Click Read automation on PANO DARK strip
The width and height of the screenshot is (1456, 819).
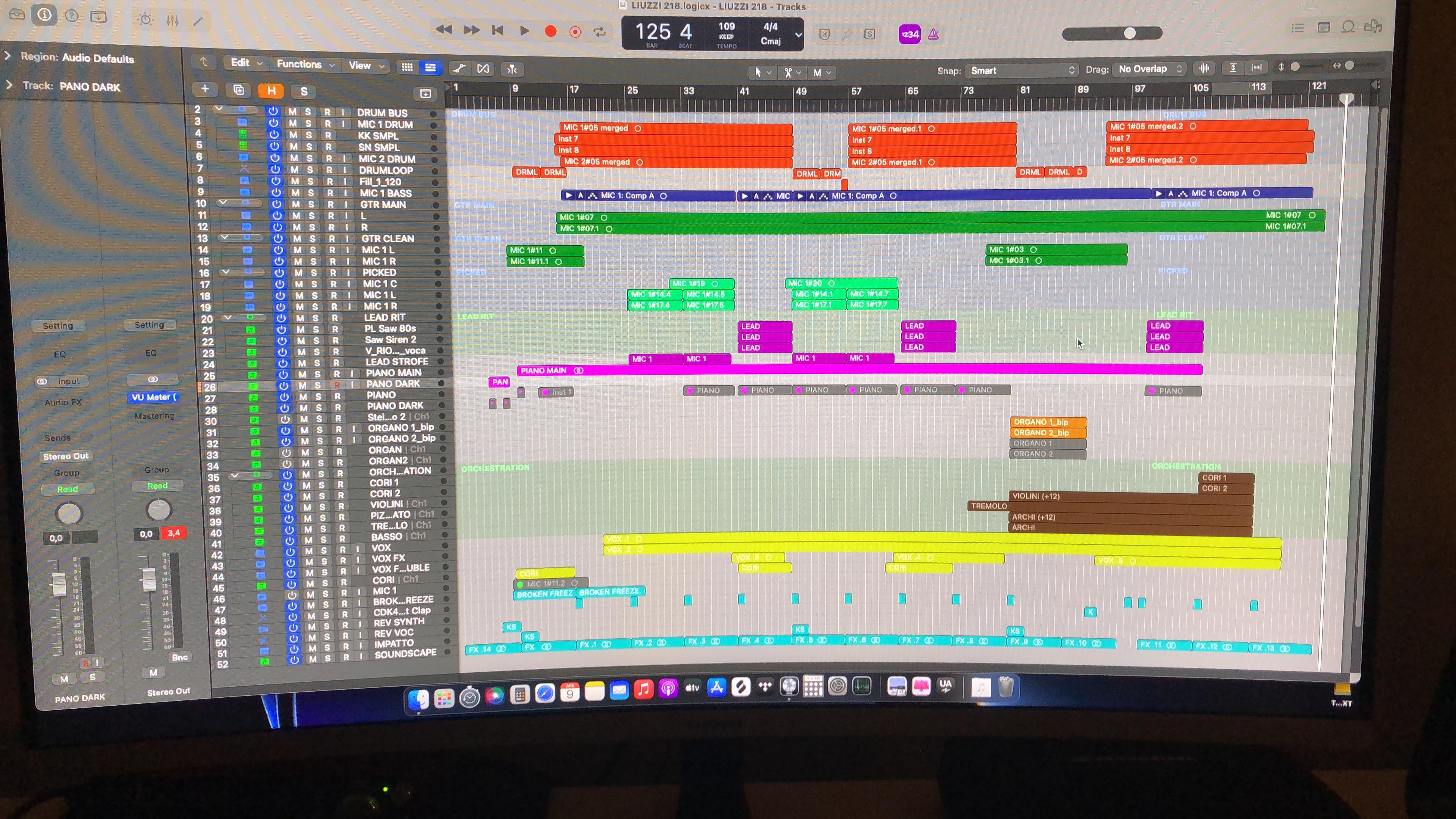[x=67, y=489]
